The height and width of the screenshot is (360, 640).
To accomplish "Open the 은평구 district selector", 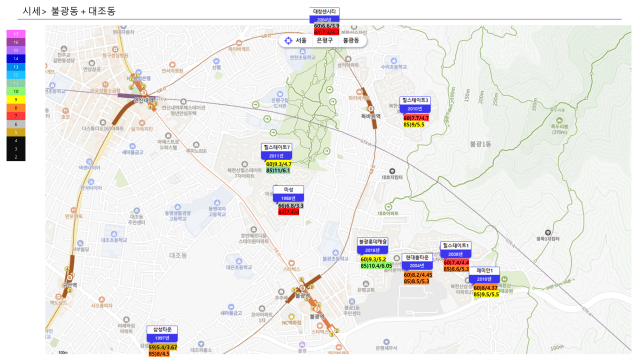I will (325, 40).
